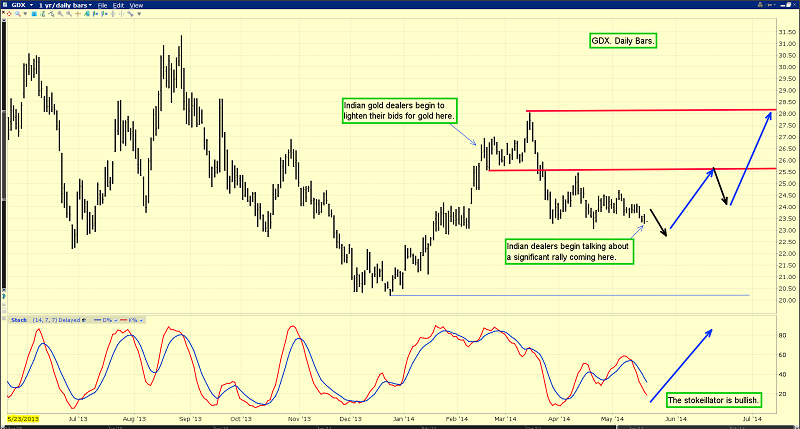
Task: Expand the dropdown arrow ending the toolbar
Action: click(x=139, y=14)
